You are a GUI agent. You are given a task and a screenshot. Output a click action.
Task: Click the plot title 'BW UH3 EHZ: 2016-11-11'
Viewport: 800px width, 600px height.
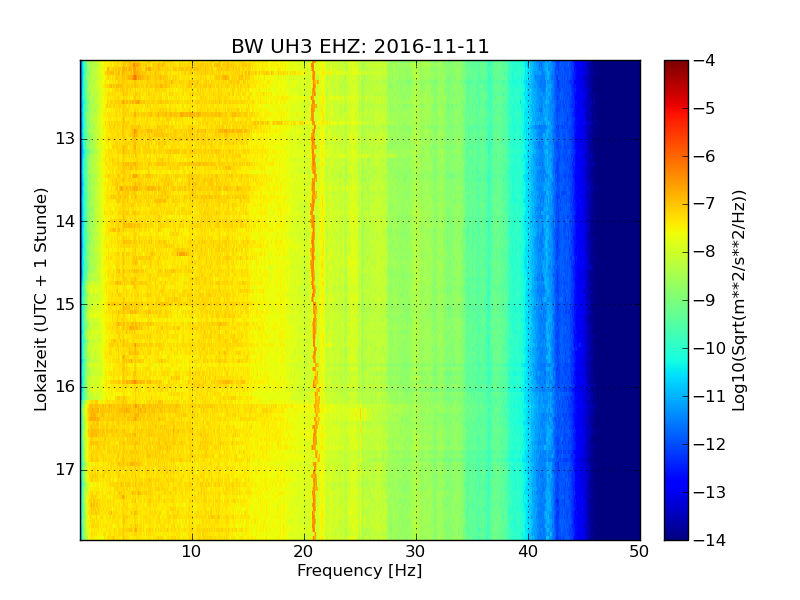(360, 46)
